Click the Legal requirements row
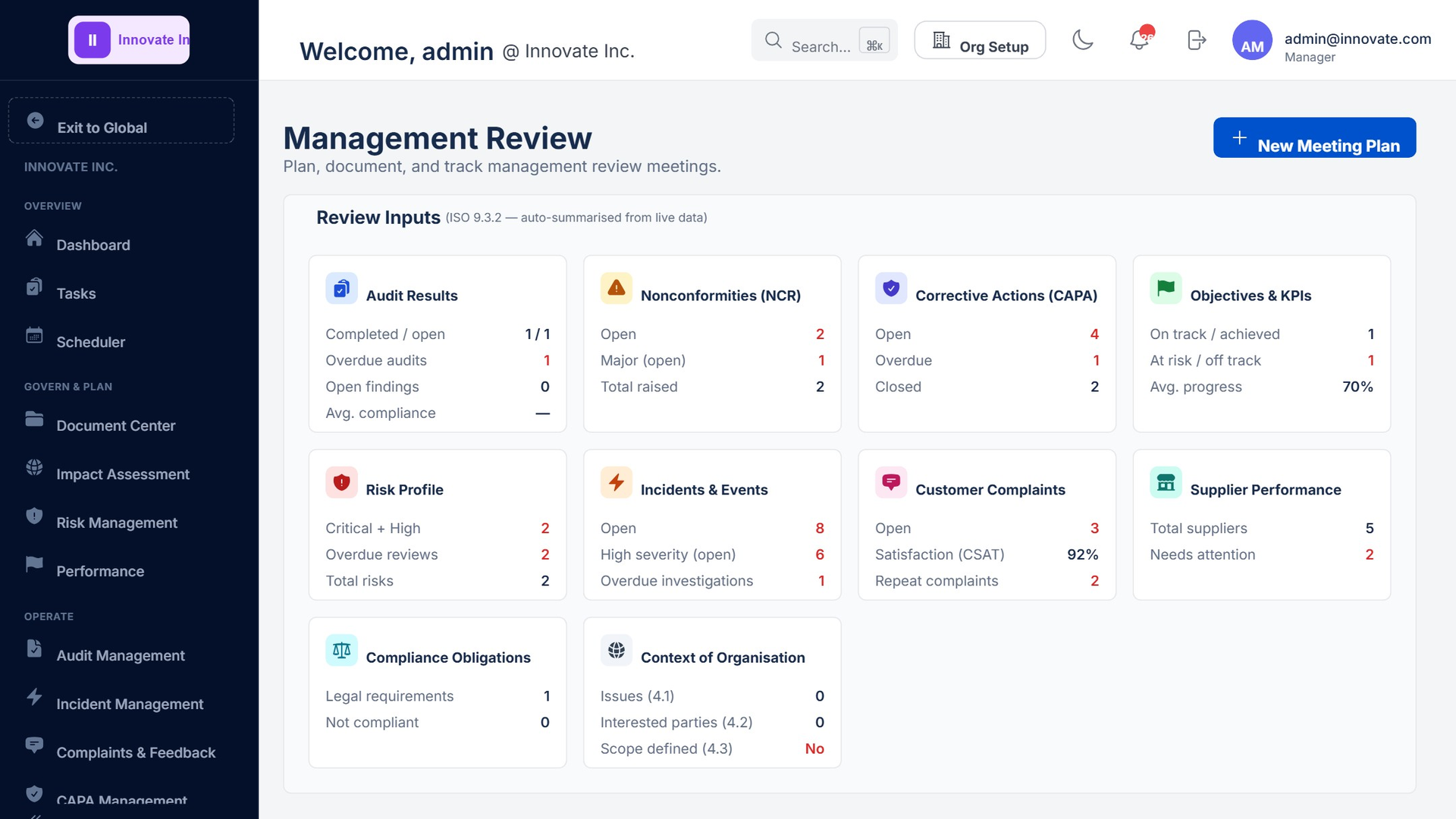The height and width of the screenshot is (819, 1456). pyautogui.click(x=438, y=696)
